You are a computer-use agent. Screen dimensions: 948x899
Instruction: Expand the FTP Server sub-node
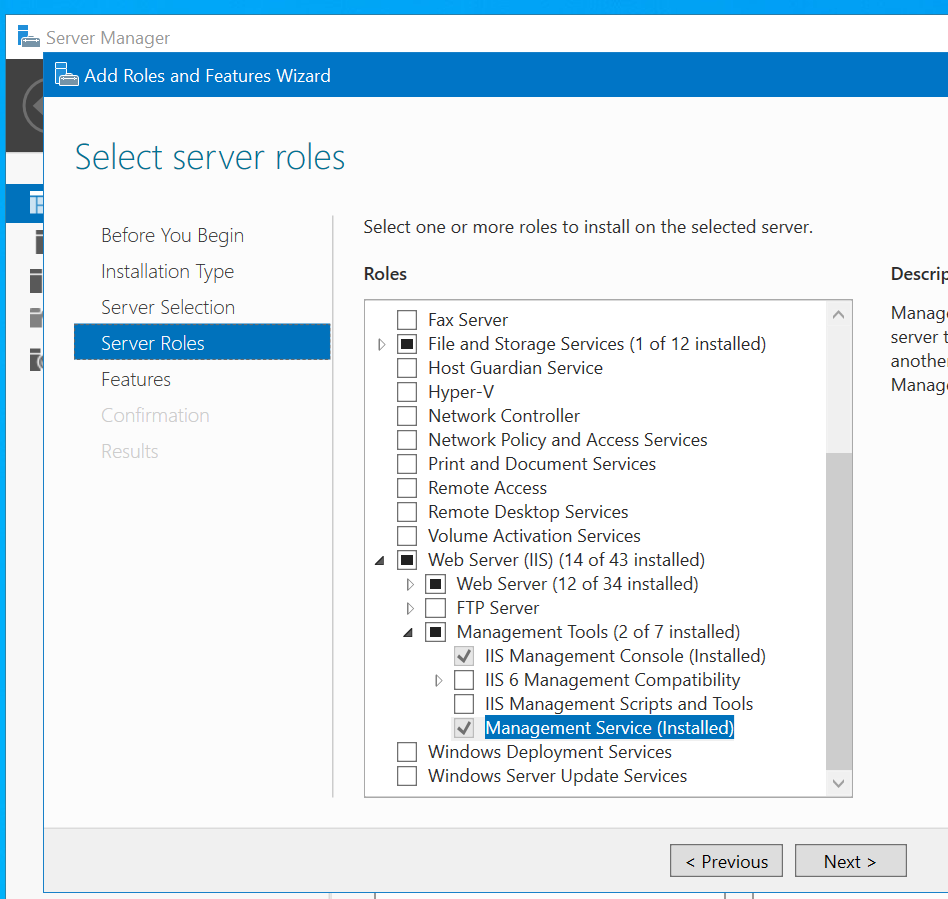pos(410,608)
